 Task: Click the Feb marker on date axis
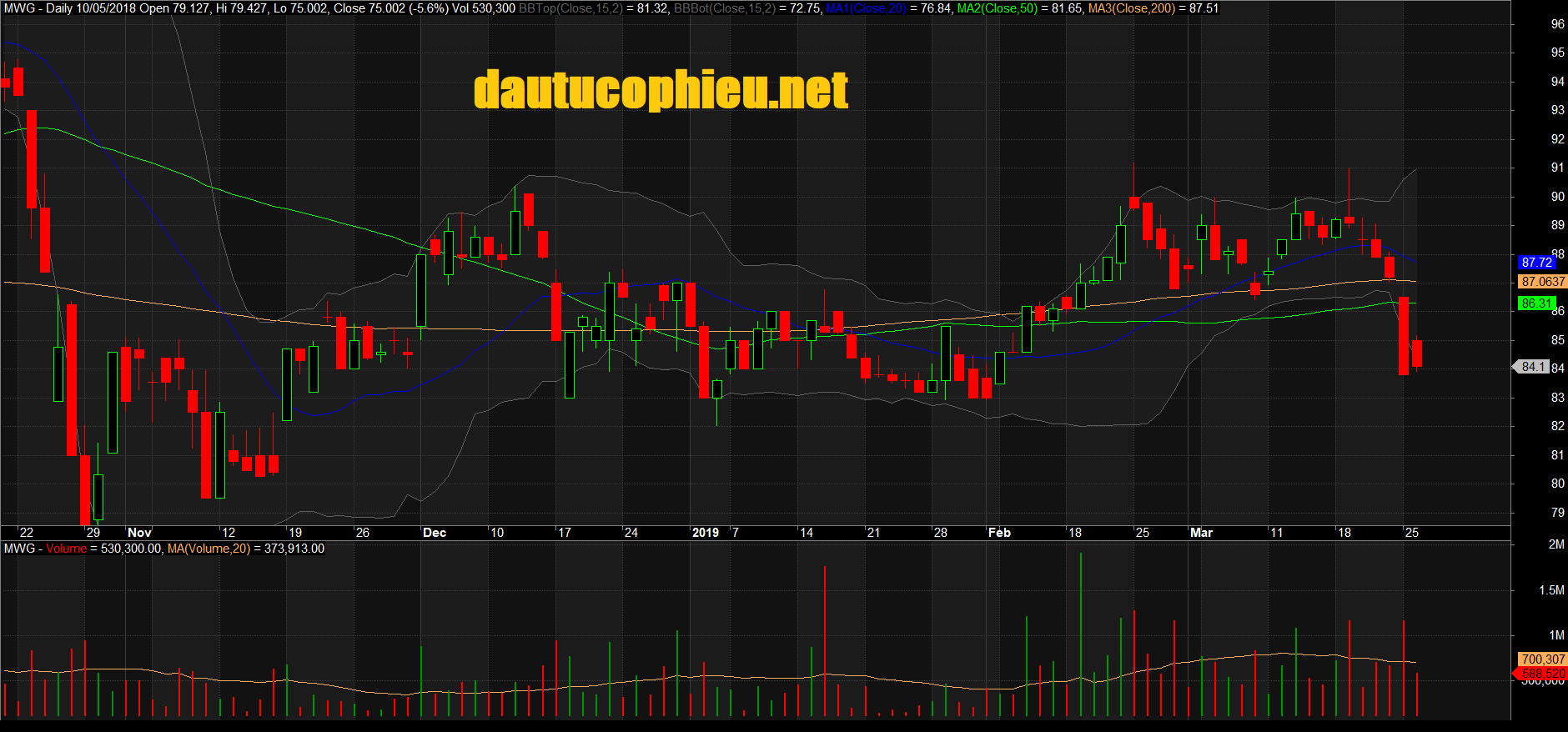[x=999, y=533]
